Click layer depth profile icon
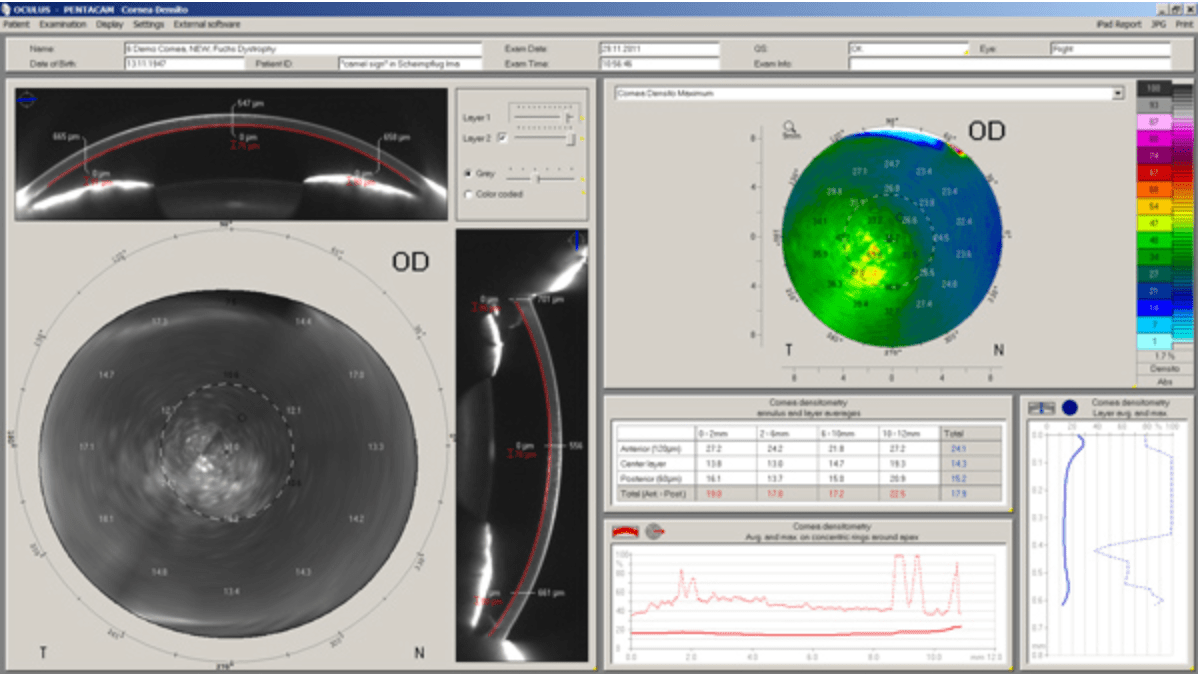The height and width of the screenshot is (674, 1202). click(x=1041, y=408)
